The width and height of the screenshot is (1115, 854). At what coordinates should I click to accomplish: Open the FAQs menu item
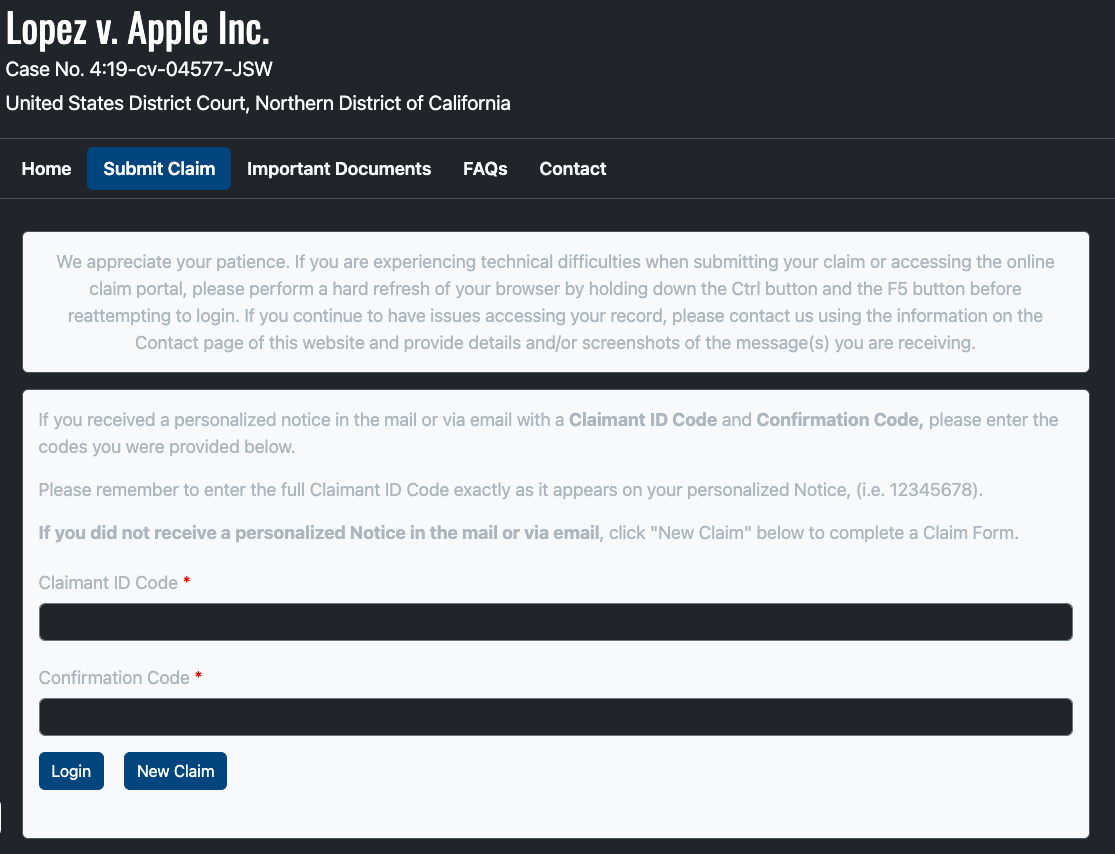tap(485, 169)
